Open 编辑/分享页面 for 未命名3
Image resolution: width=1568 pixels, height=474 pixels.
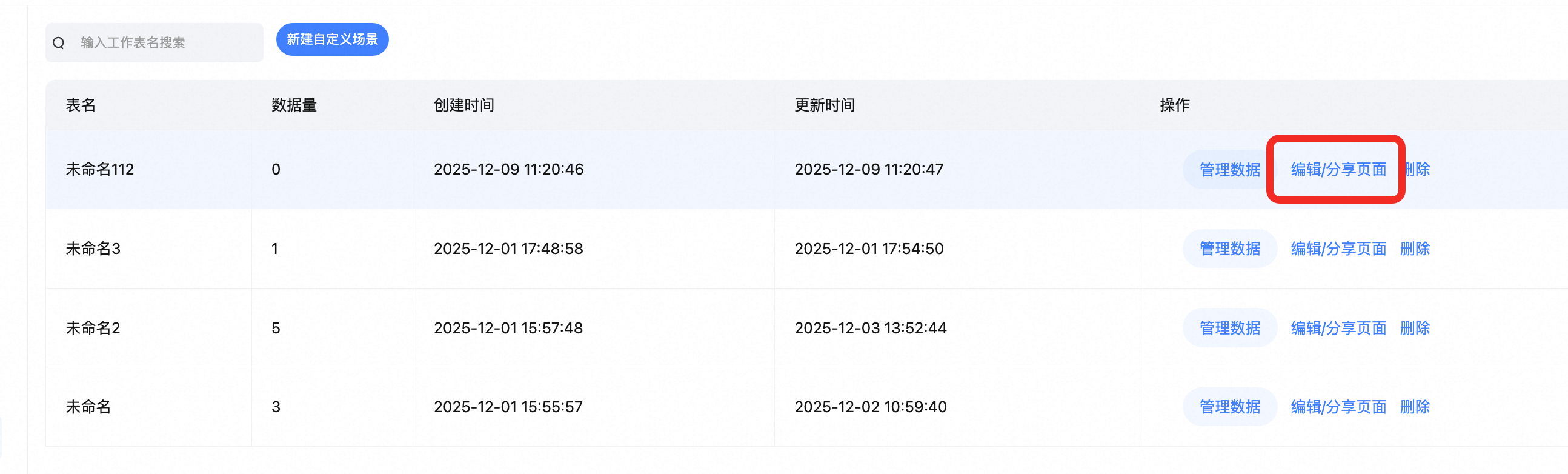coord(1338,249)
